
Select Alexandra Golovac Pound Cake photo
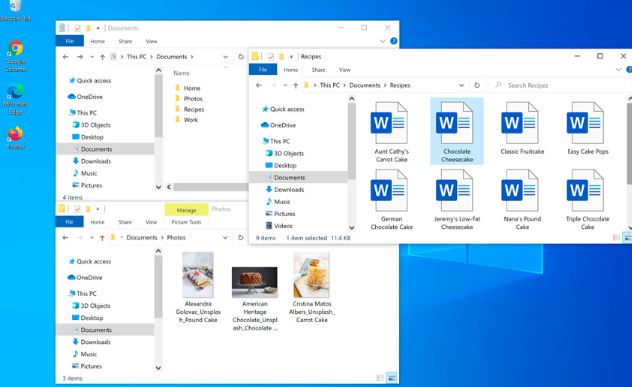[x=198, y=287]
